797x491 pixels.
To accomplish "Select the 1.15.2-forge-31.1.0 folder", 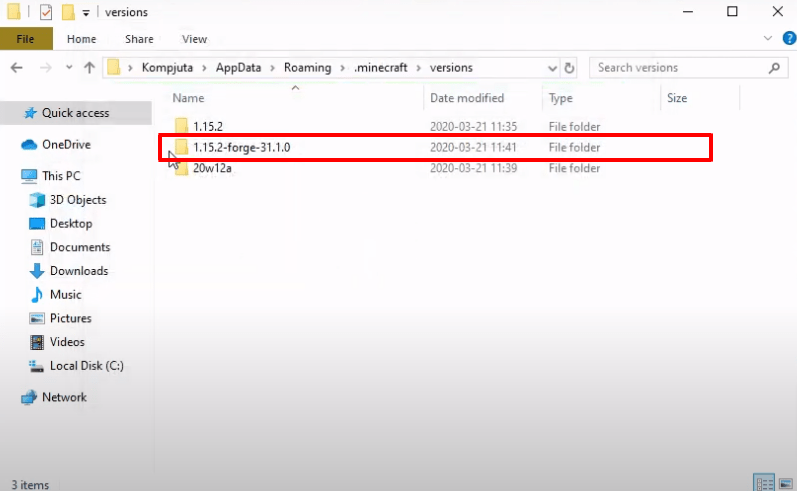I will click(x=241, y=147).
